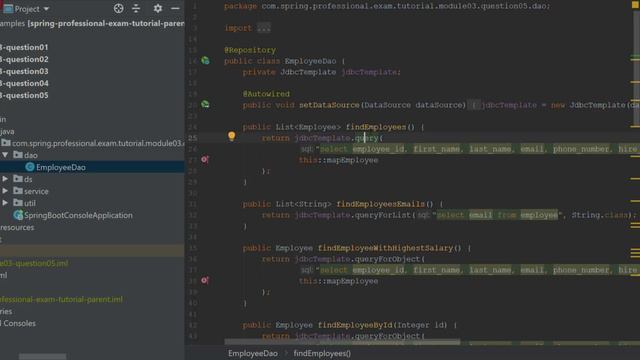Click findEmployees() in the breadcrumb bar
The height and width of the screenshot is (360, 640).
pos(322,353)
